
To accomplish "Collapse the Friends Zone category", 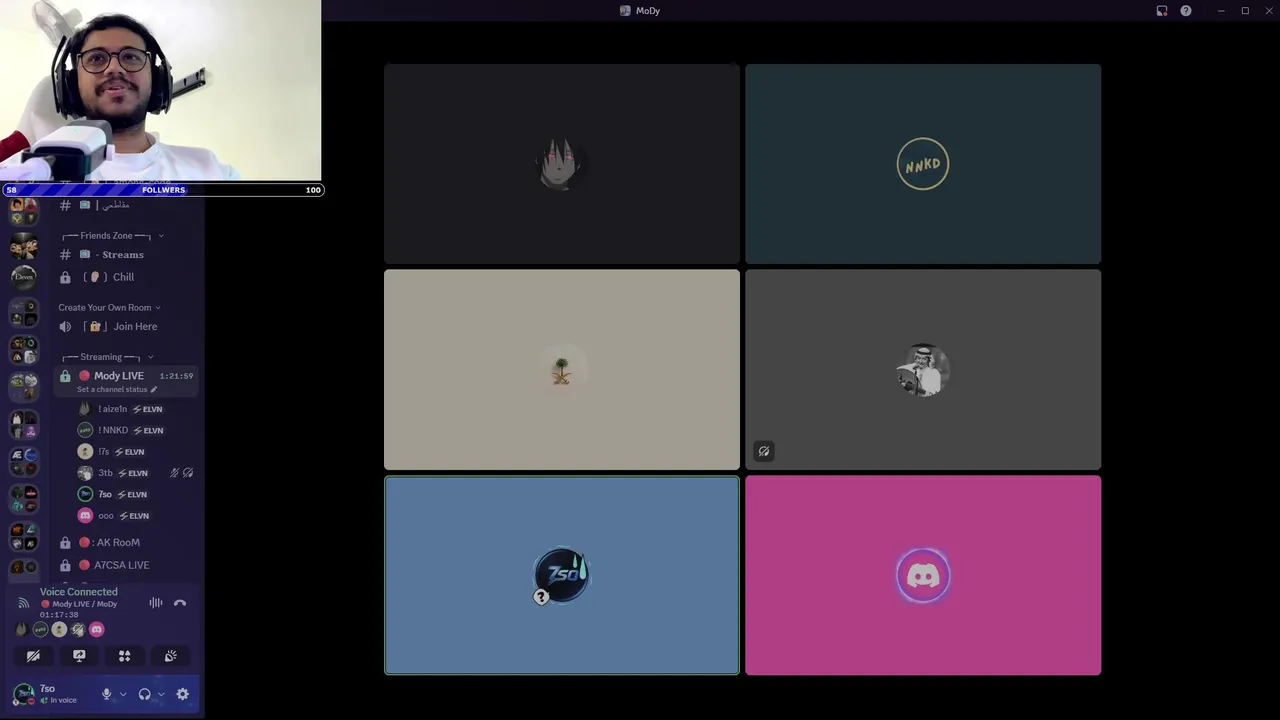I will click(x=112, y=236).
